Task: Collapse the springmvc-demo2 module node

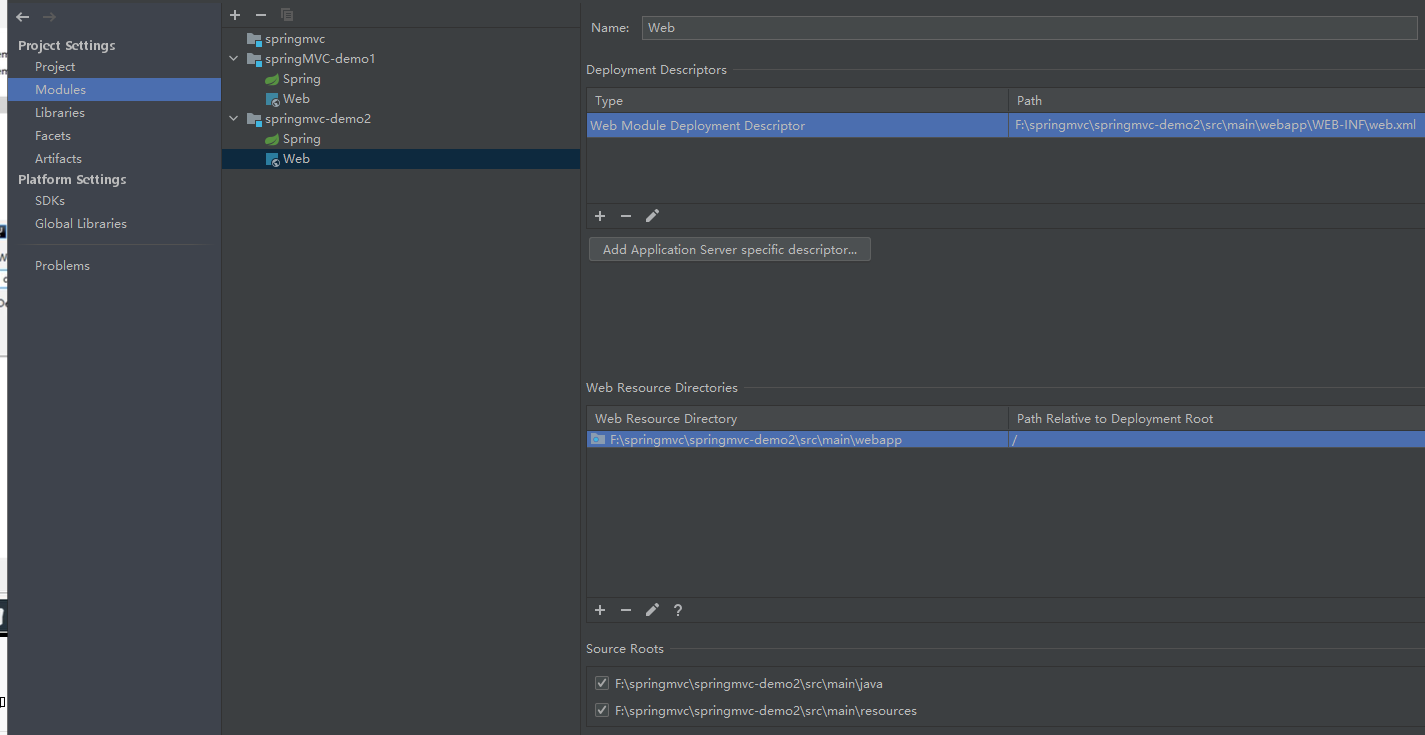Action: pyautogui.click(x=234, y=119)
